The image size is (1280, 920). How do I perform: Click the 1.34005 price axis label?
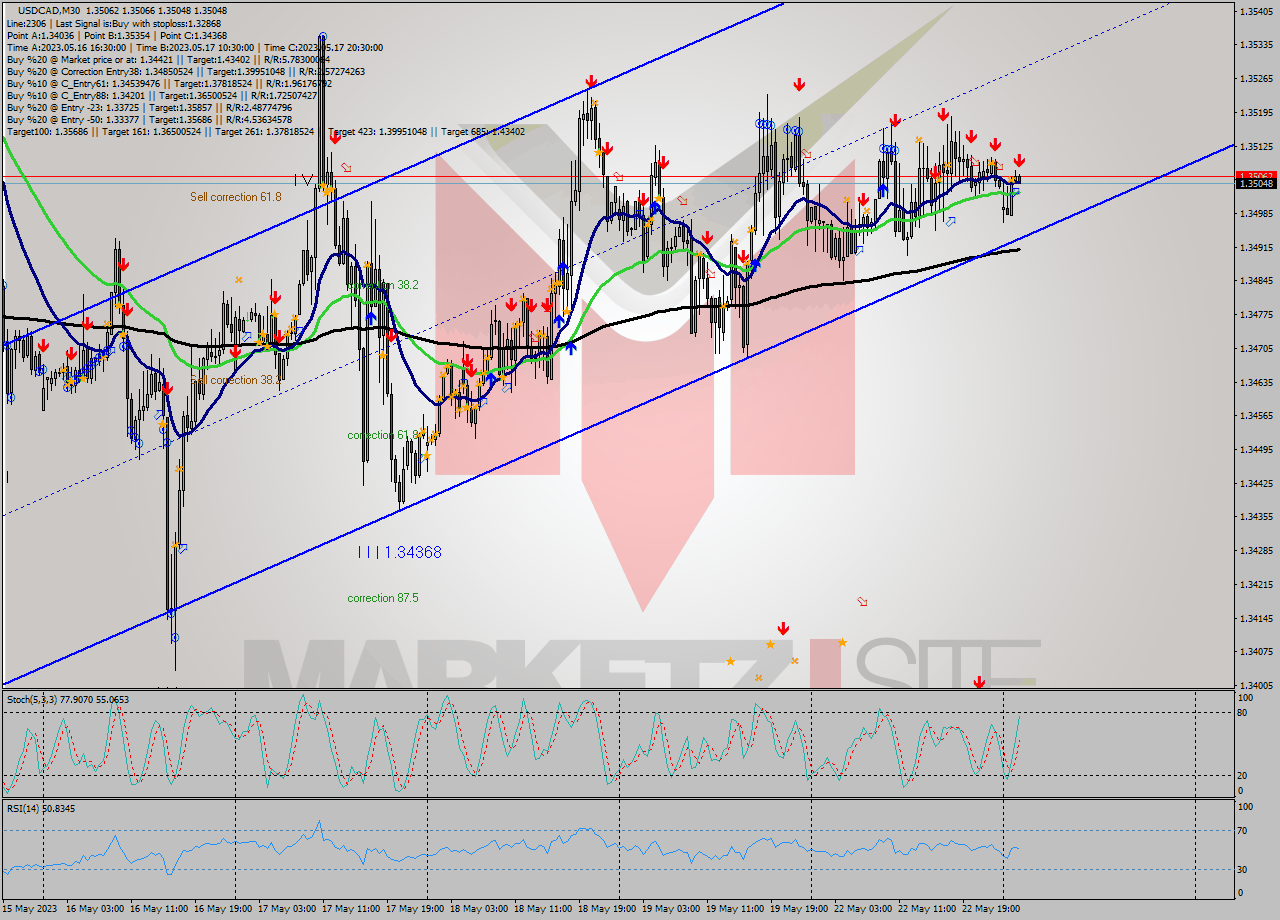click(1256, 686)
